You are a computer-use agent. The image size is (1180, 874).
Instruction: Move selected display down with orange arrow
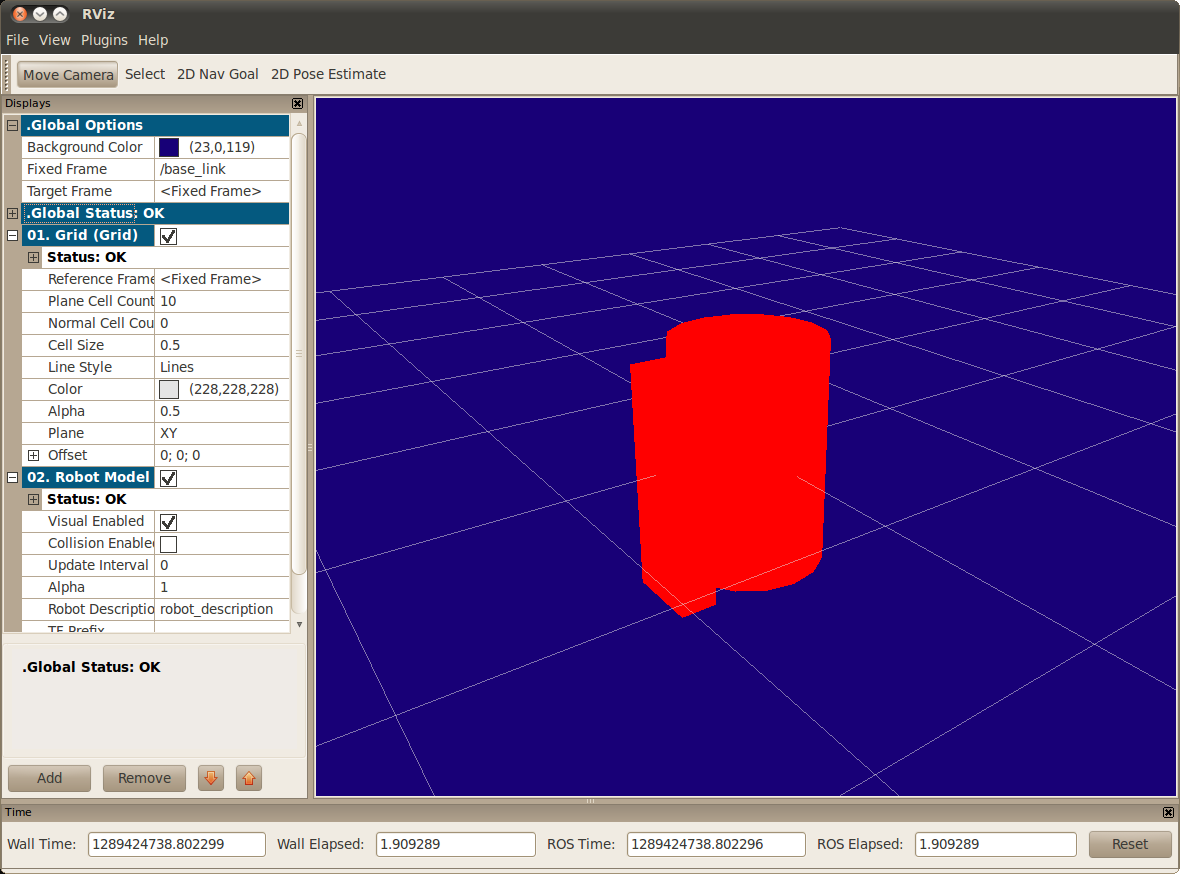[x=211, y=778]
